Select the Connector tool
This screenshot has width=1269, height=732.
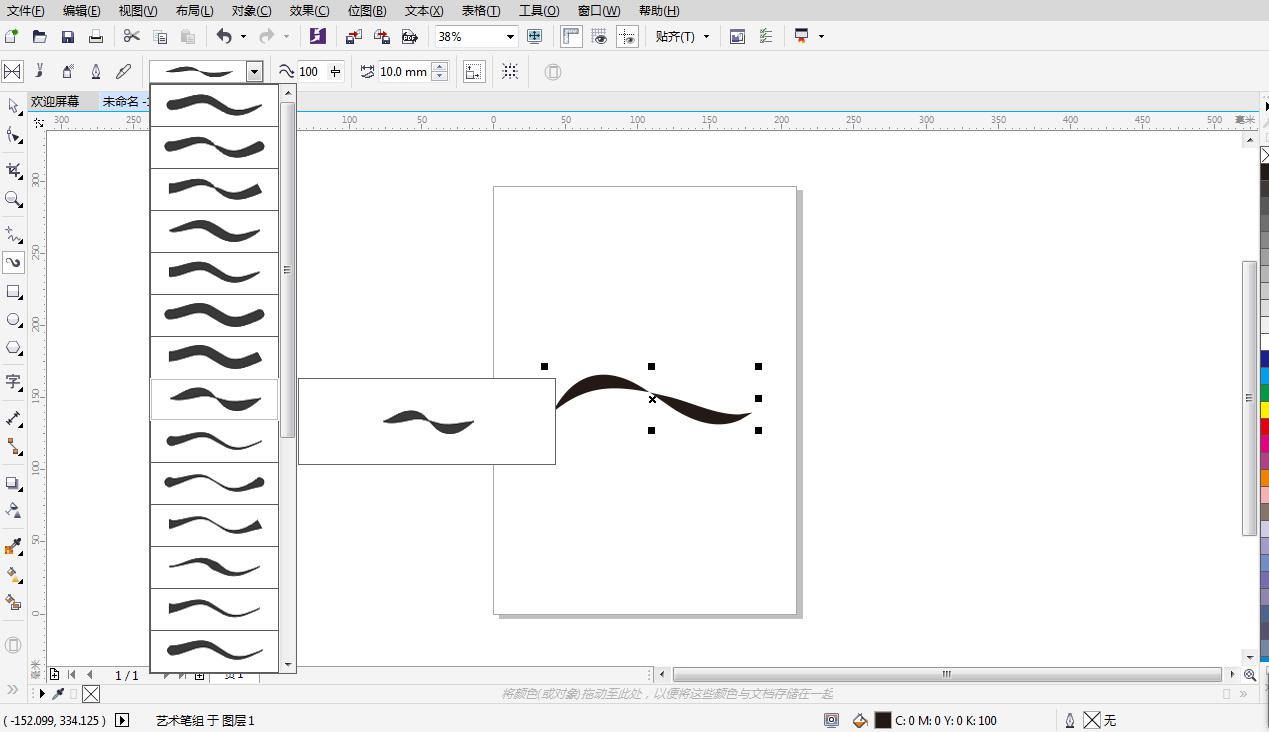13,446
